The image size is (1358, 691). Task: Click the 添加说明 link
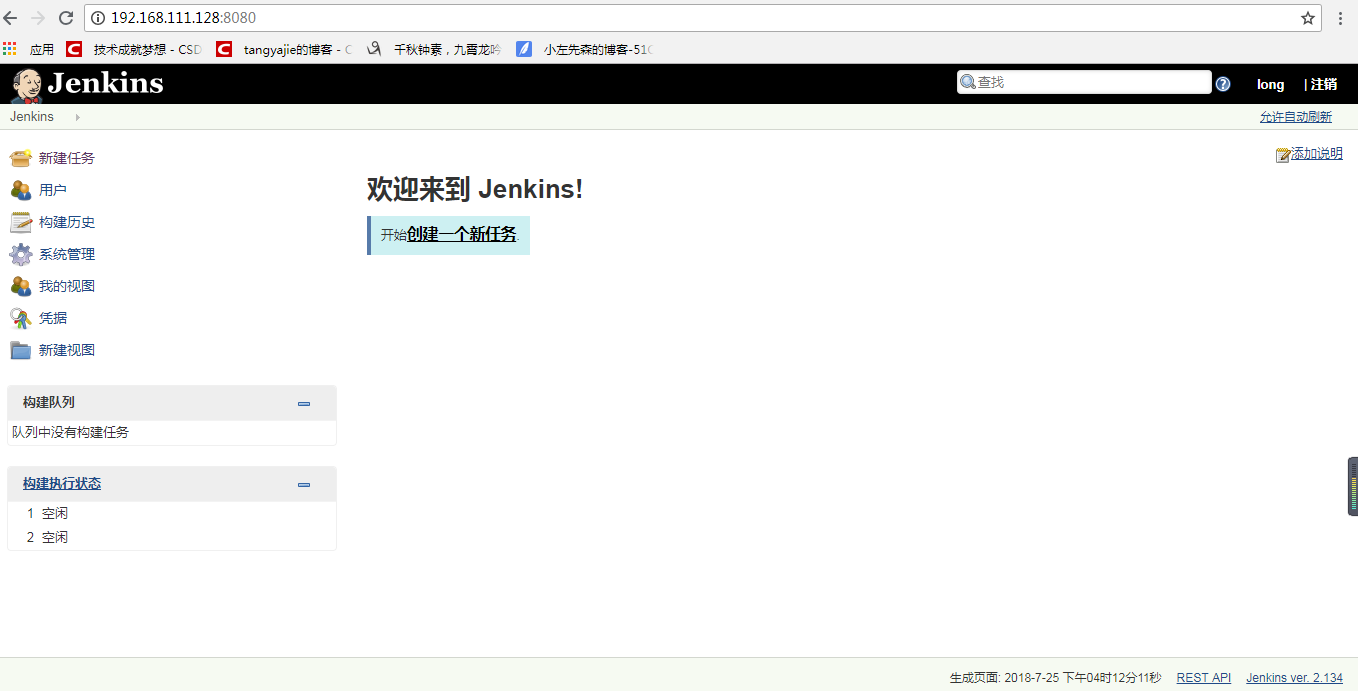tap(1317, 154)
